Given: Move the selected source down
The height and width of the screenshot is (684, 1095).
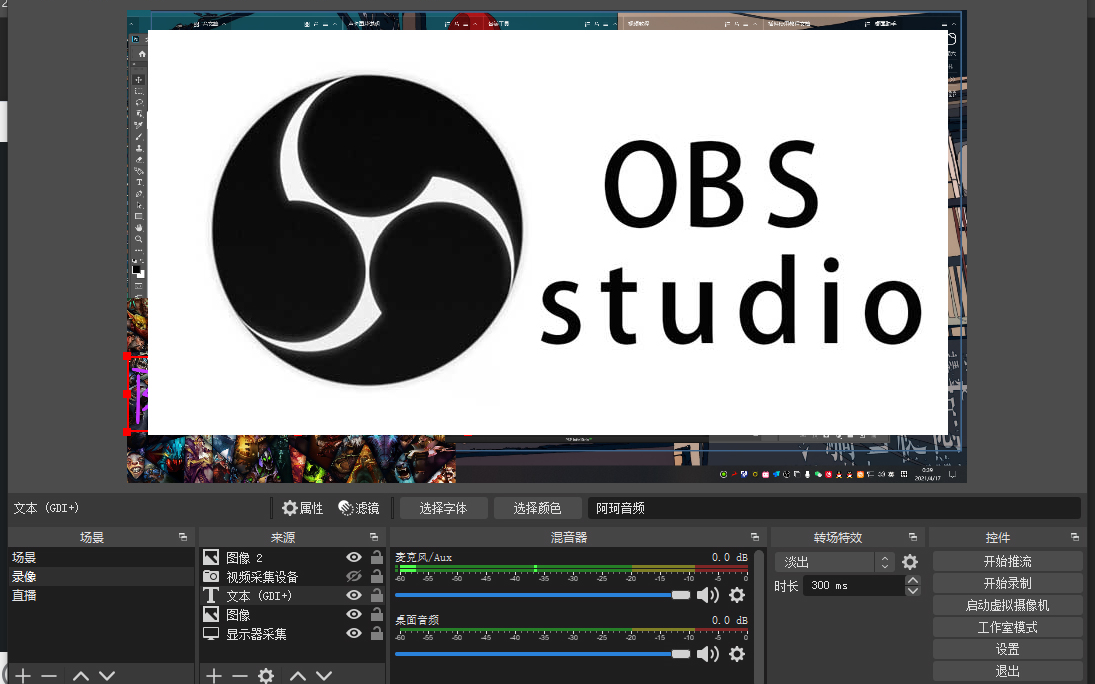Looking at the screenshot, I should 324,676.
